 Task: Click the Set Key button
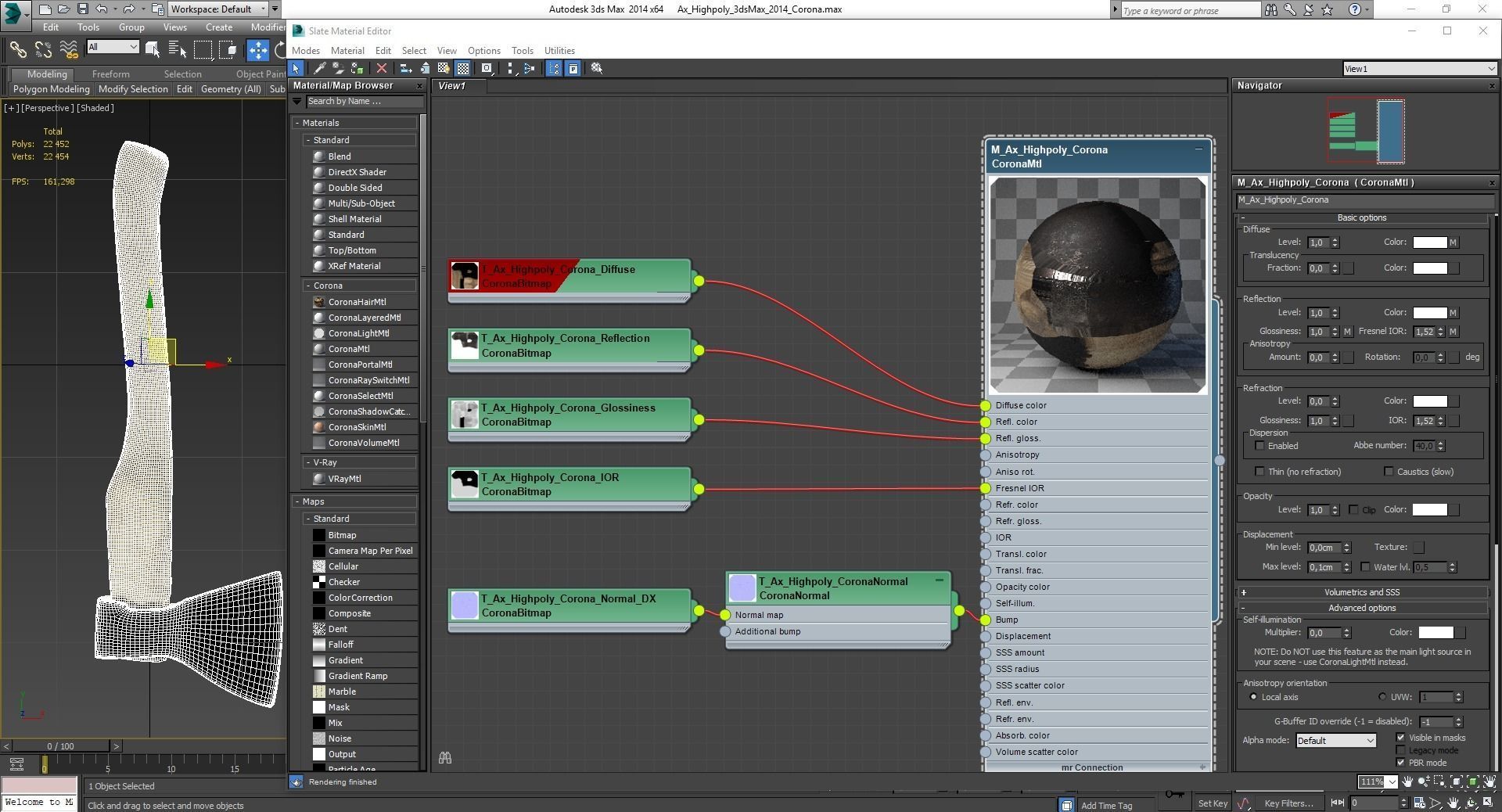[x=1213, y=803]
